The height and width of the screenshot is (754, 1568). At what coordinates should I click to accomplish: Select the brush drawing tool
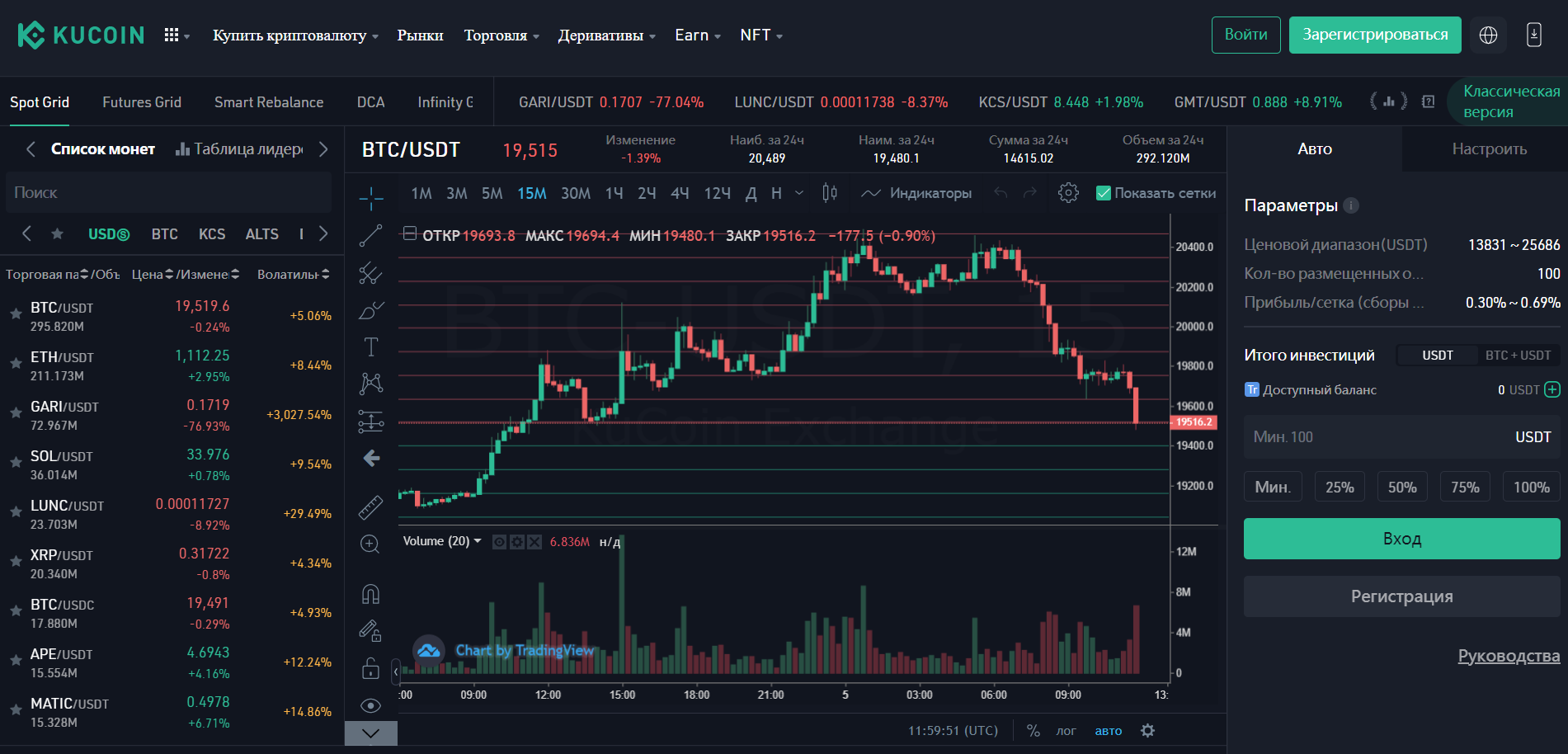pos(371,310)
